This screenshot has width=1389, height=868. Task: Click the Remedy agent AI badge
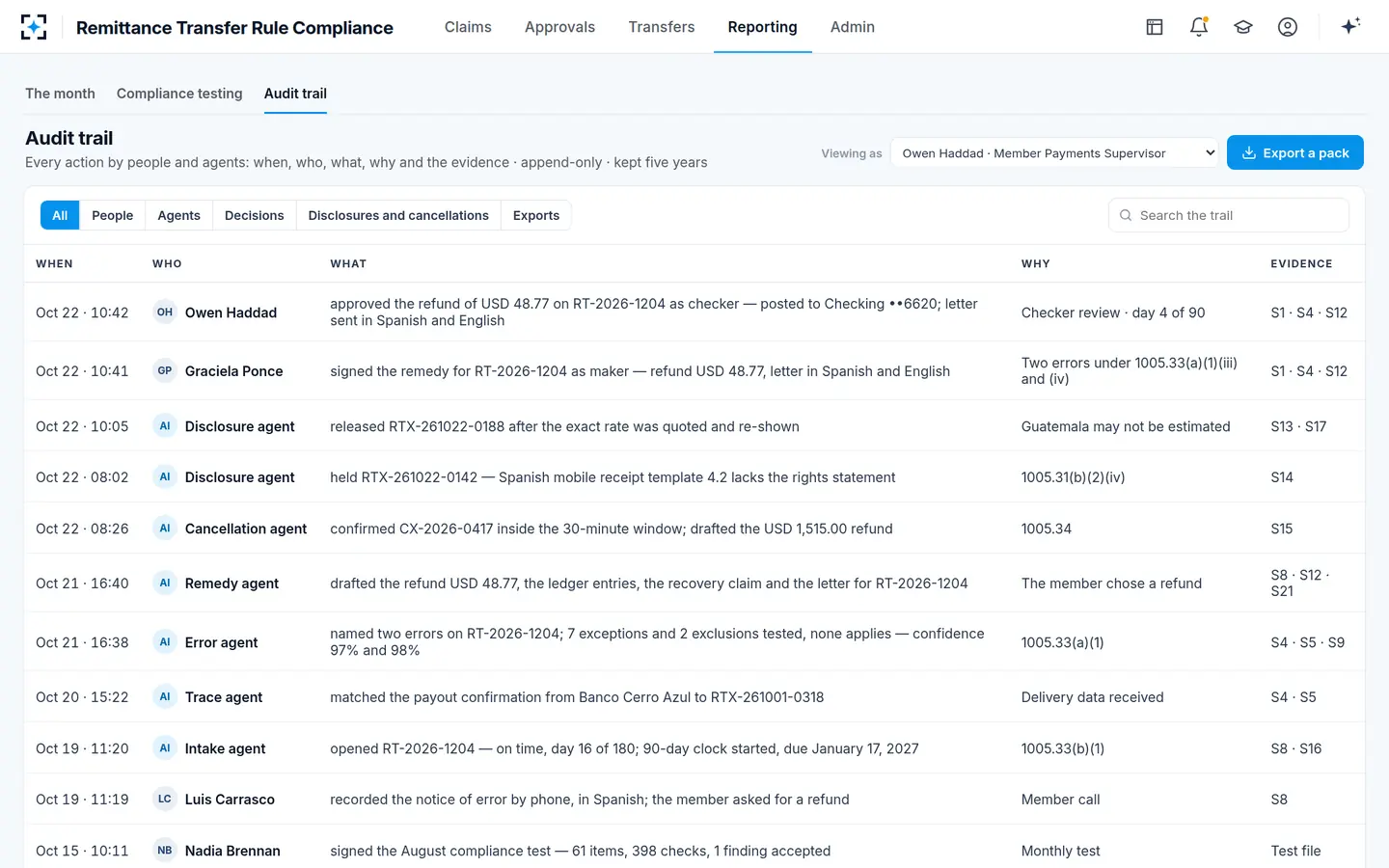point(165,583)
